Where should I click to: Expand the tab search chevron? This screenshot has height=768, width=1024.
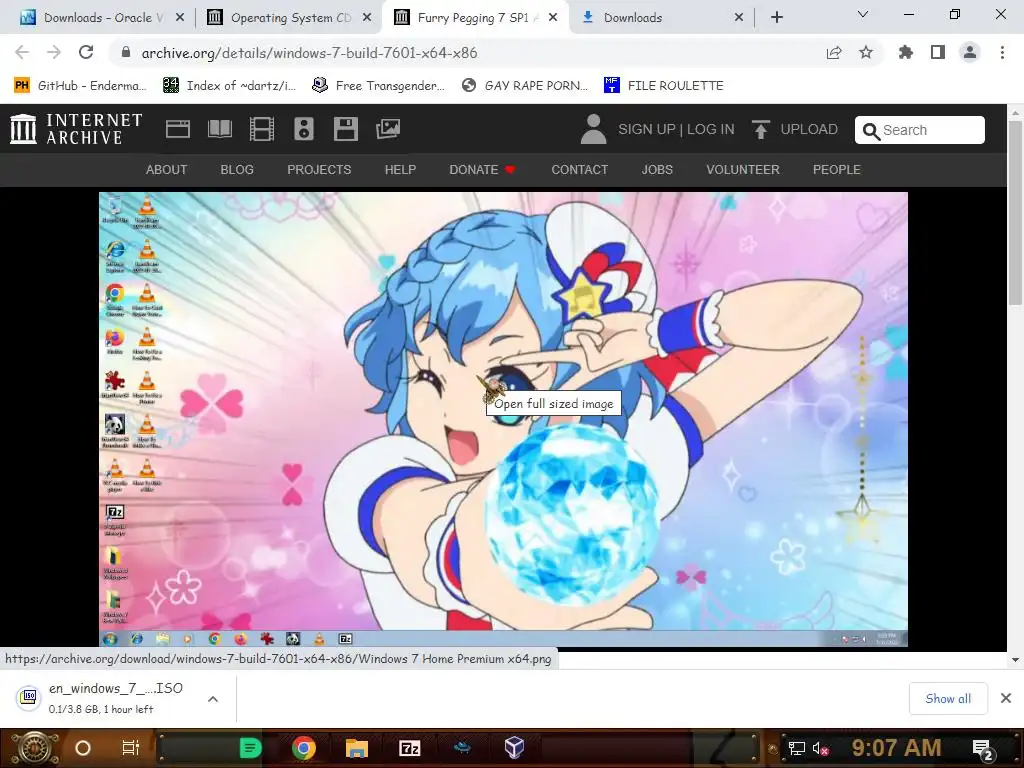863,14
